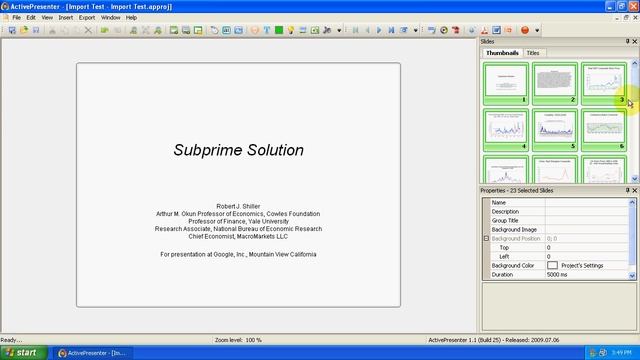Click the Subprime Solution title text
The image size is (640, 360).
238,150
